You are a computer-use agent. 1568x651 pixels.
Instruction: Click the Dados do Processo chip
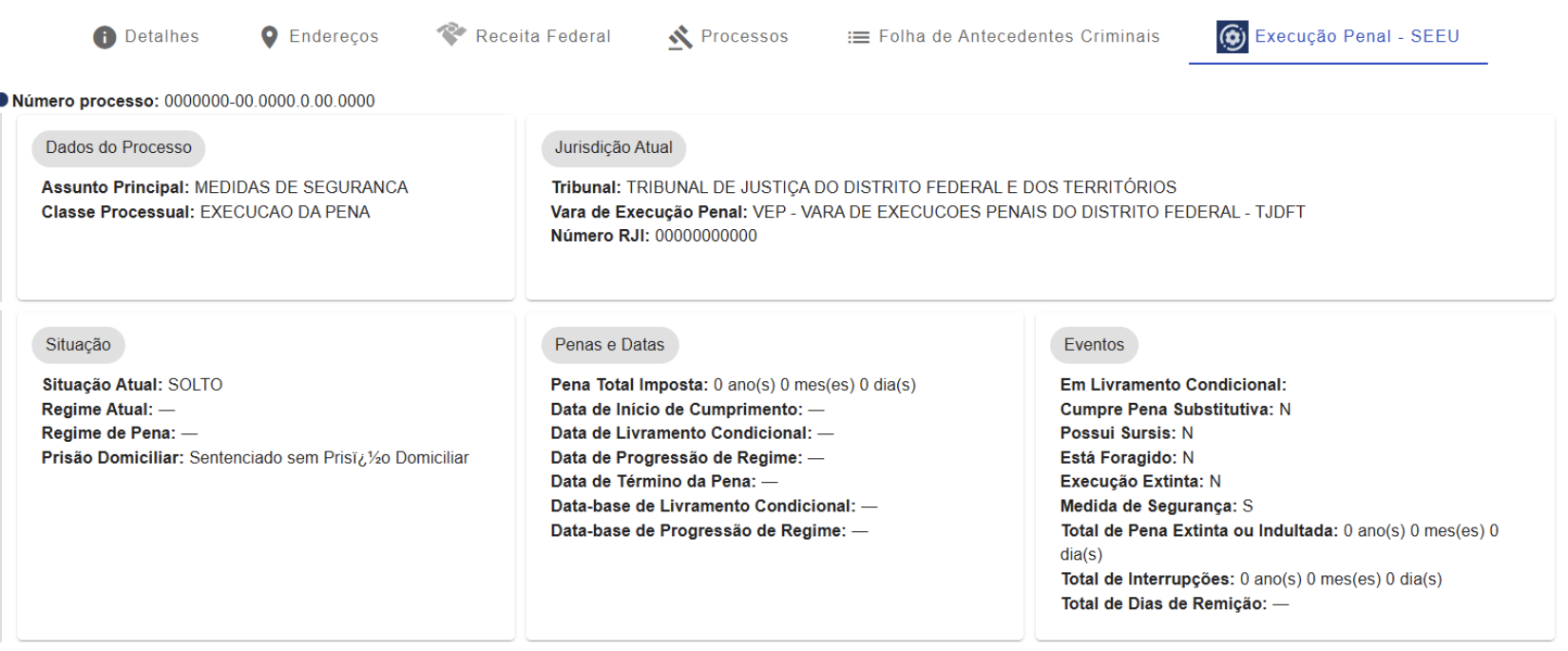click(119, 147)
